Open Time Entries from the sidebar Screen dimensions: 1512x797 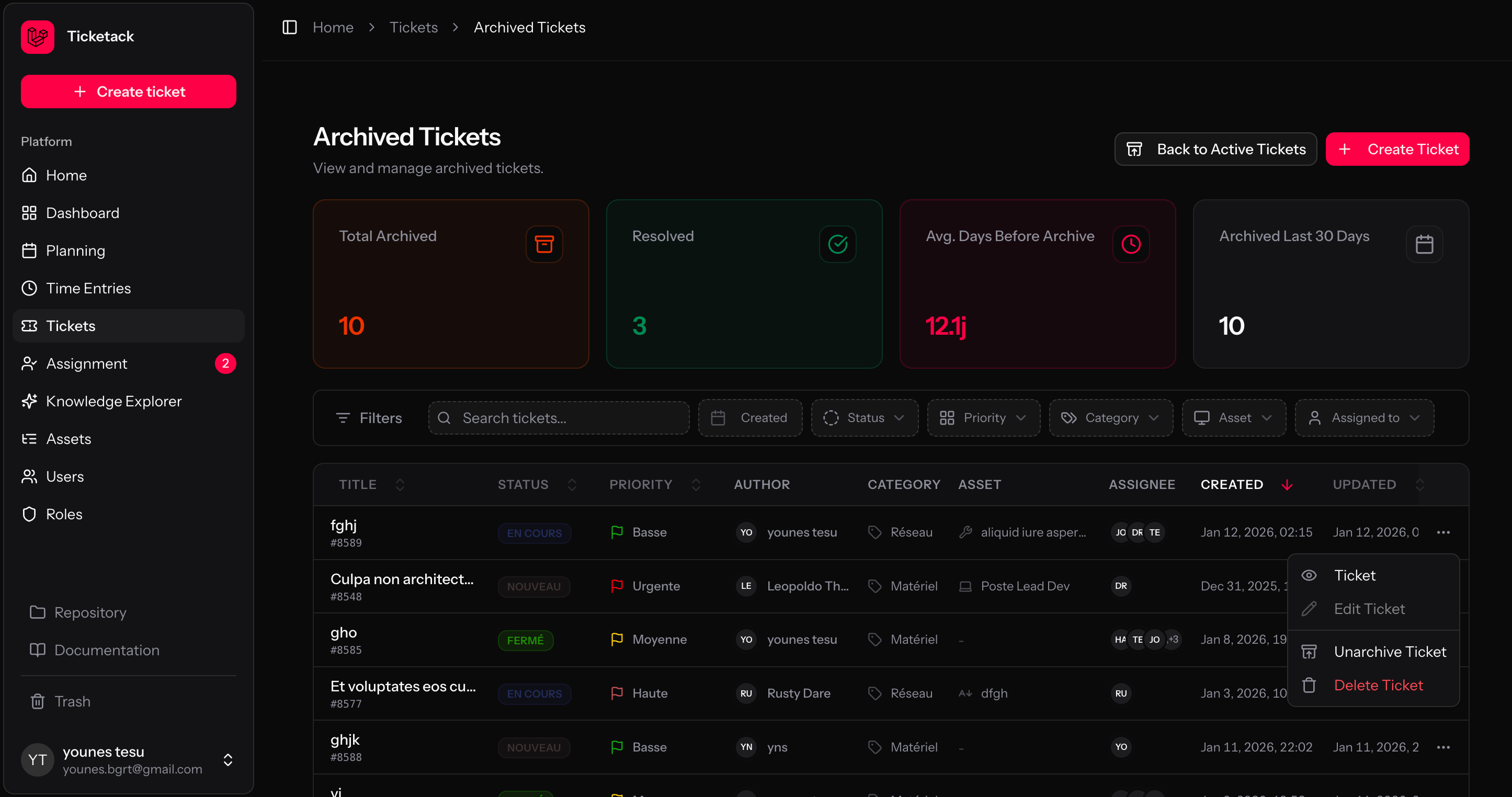pos(88,288)
